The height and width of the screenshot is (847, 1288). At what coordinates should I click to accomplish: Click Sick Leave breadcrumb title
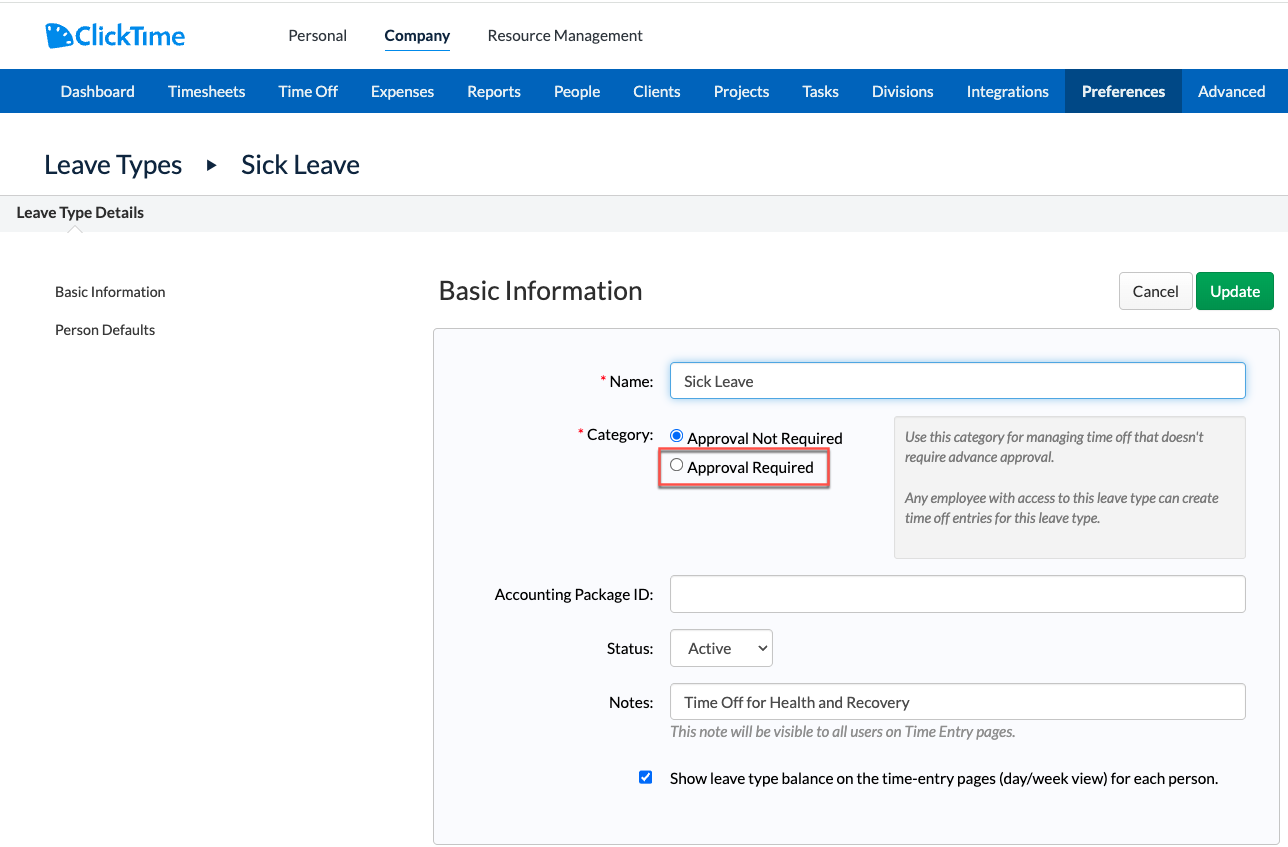pos(300,165)
